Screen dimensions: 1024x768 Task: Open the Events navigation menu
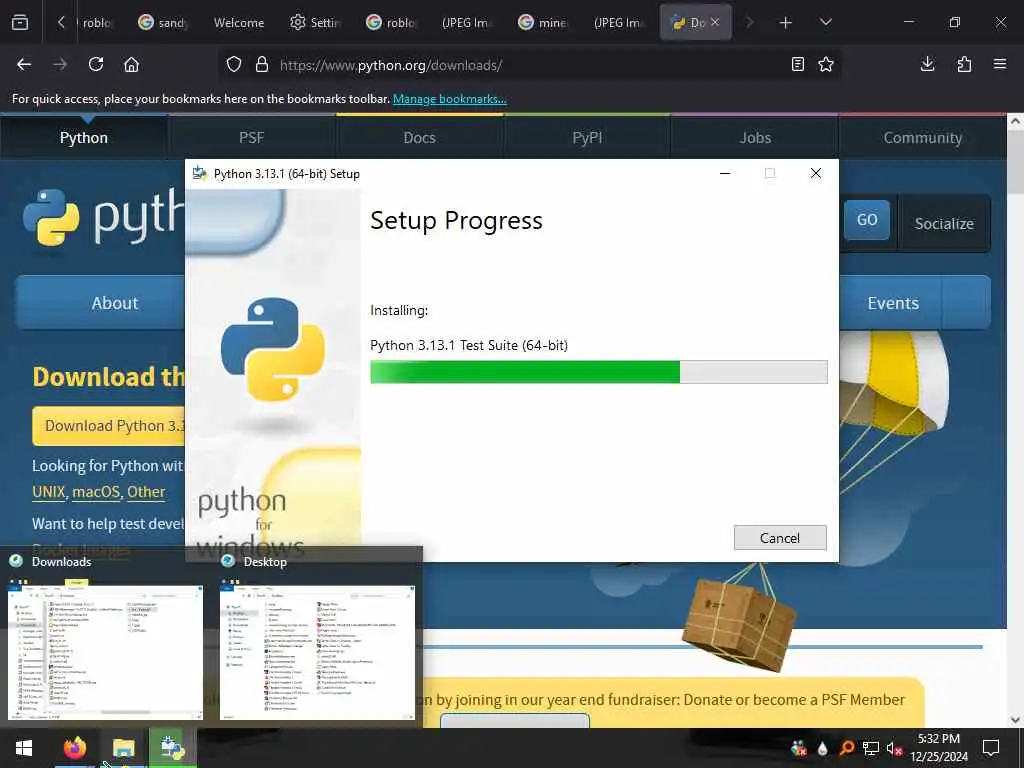(892, 303)
